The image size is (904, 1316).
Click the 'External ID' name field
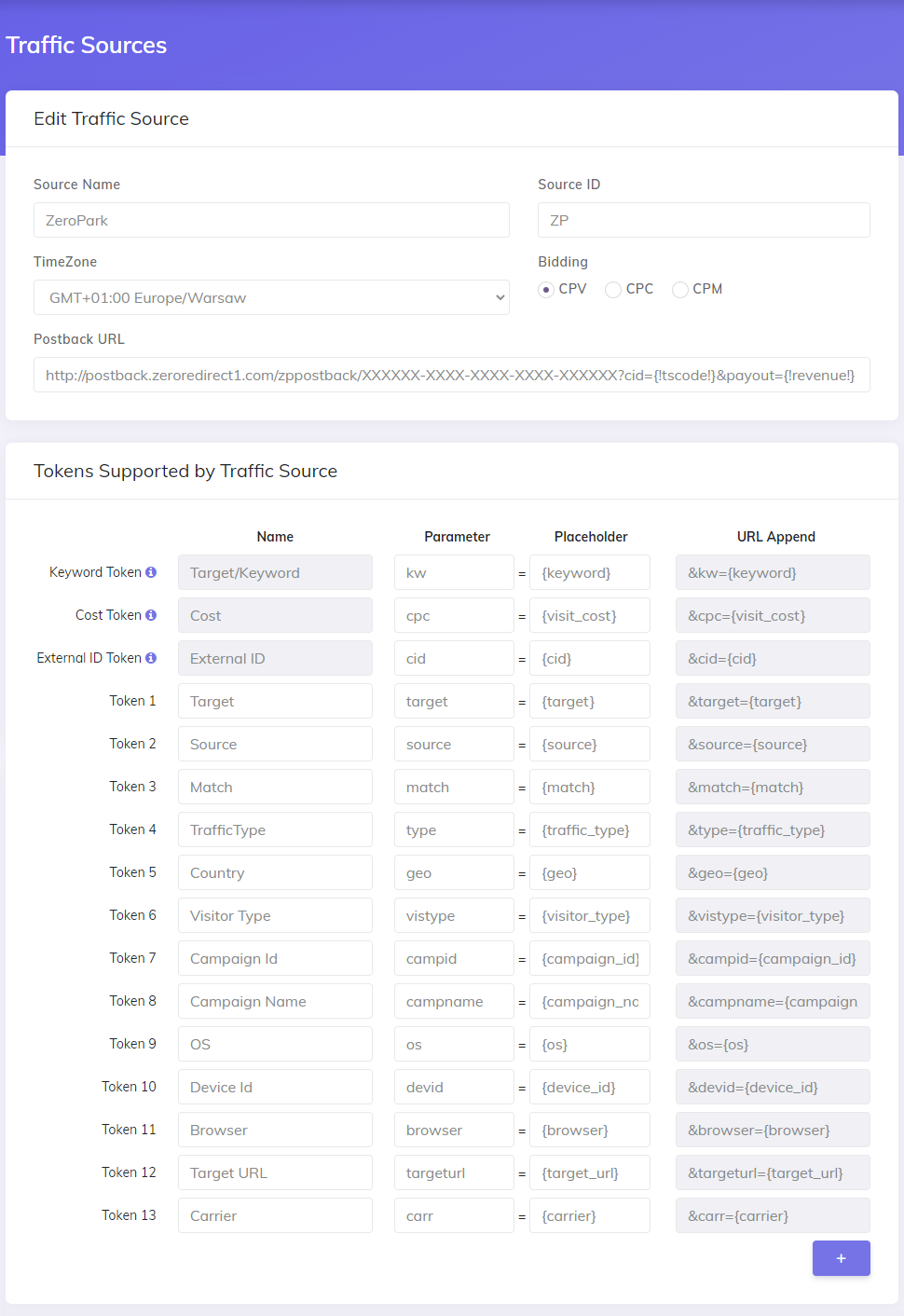[x=275, y=658]
